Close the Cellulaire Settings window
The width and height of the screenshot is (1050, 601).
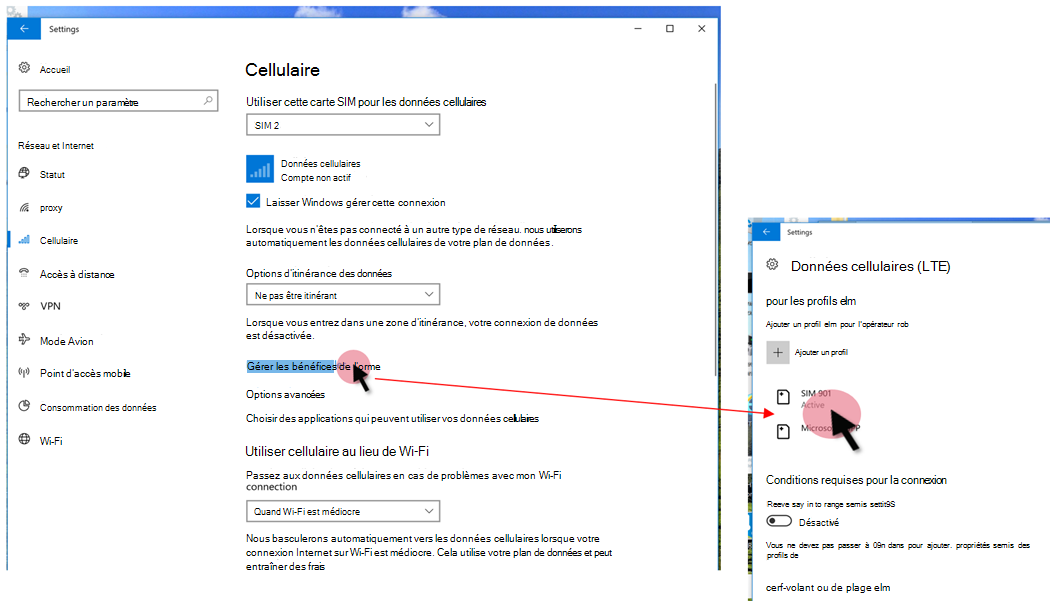[702, 28]
